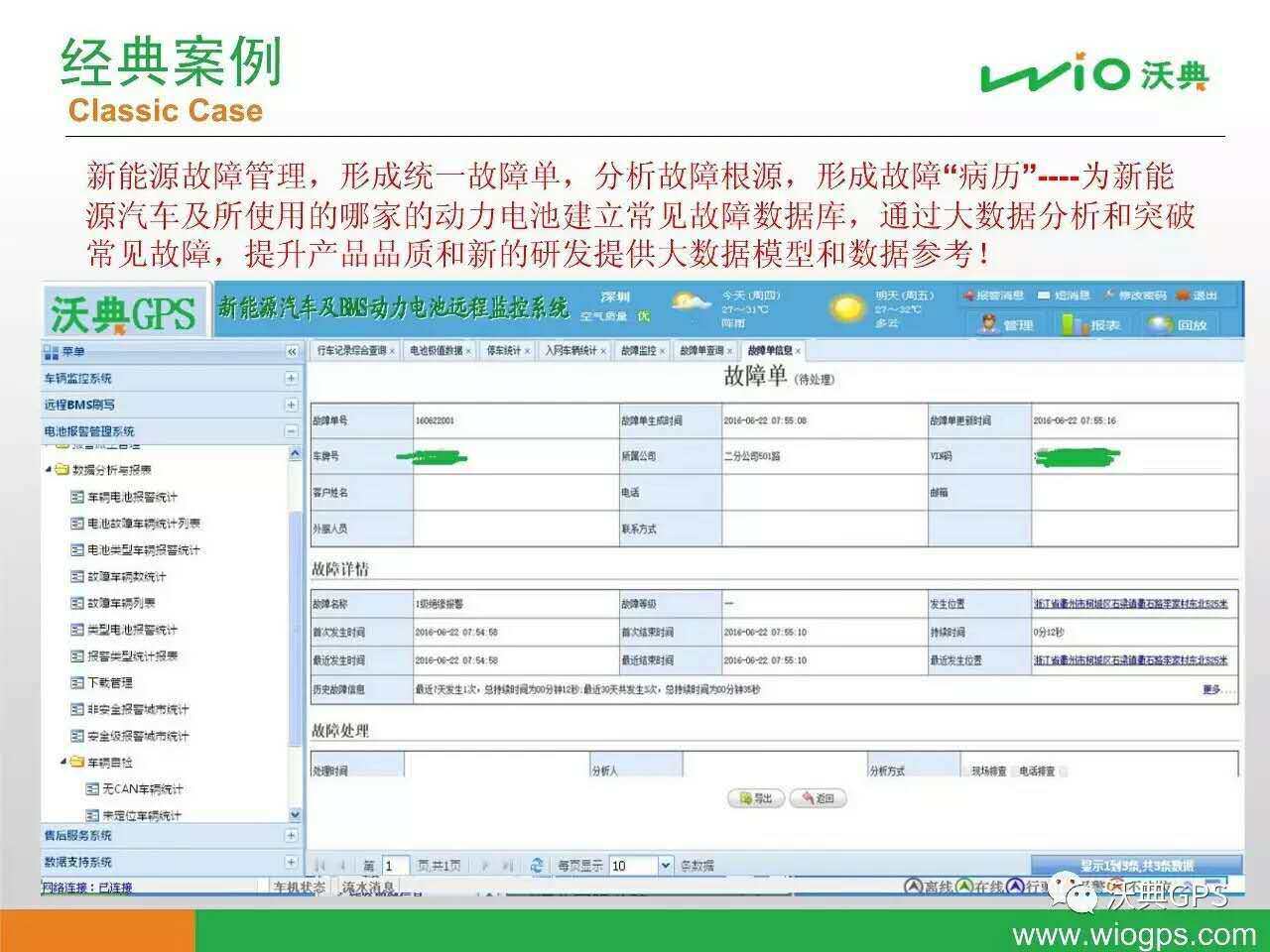
Task: Click the 退出 logout icon
Action: pos(1182,296)
